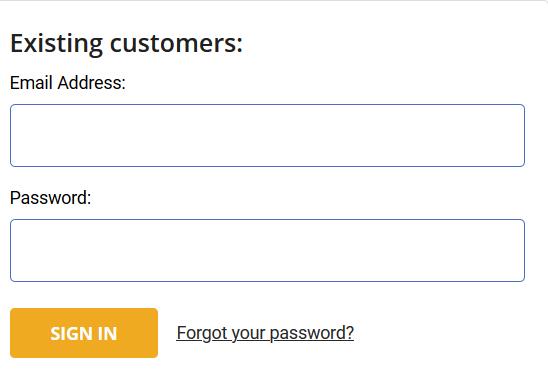Screen dimensions: 548x373
Task: Focus the Password input field
Action: (x=267, y=250)
